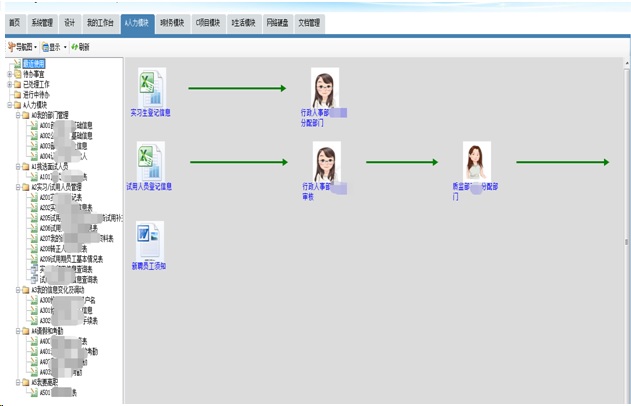The width and height of the screenshot is (631, 406).
Task: Open the 导航图 toolbar dropdown
Action: tap(22, 47)
